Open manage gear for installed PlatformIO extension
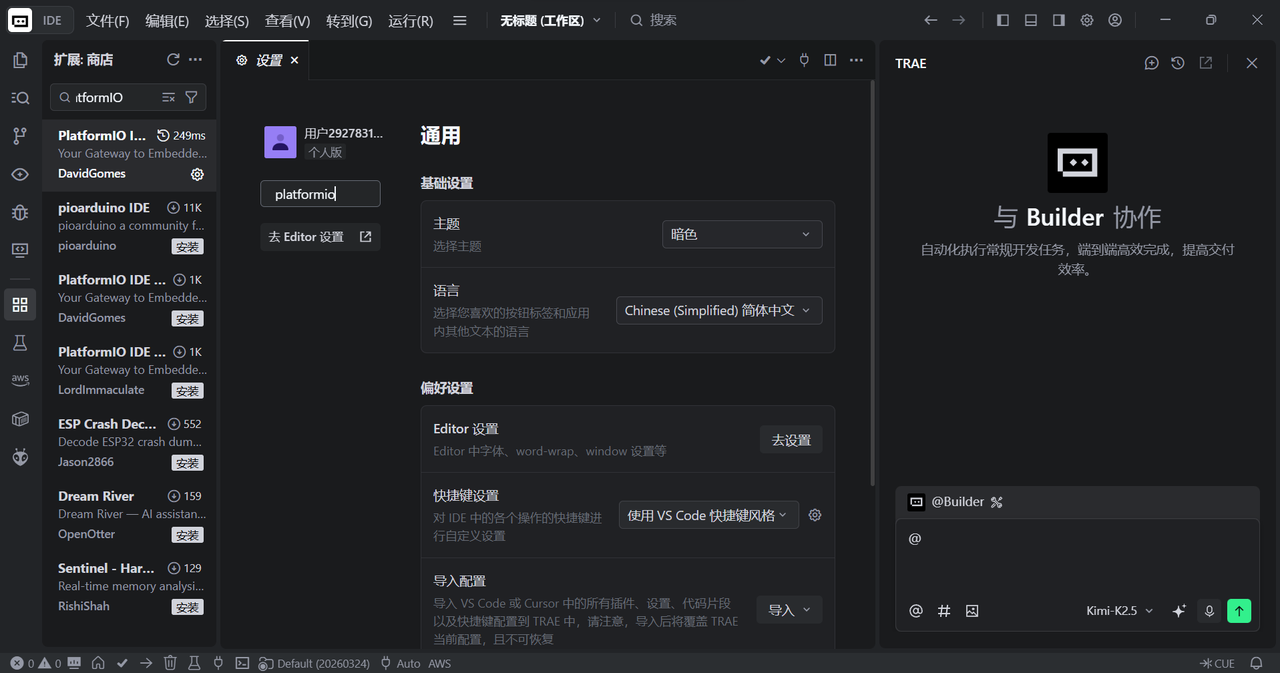The height and width of the screenshot is (673, 1280). (x=197, y=174)
